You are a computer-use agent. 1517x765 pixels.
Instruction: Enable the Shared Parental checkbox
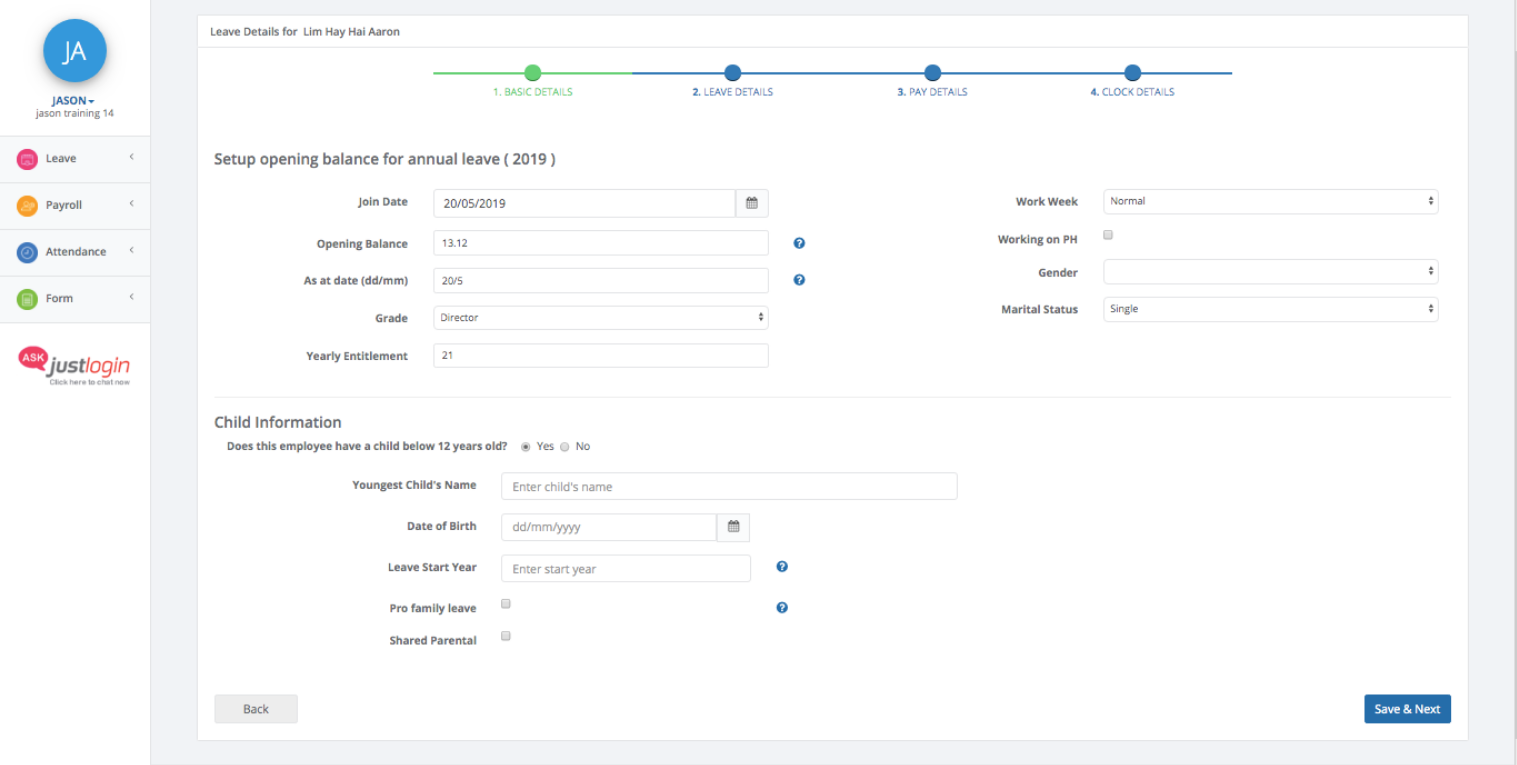pyautogui.click(x=506, y=636)
